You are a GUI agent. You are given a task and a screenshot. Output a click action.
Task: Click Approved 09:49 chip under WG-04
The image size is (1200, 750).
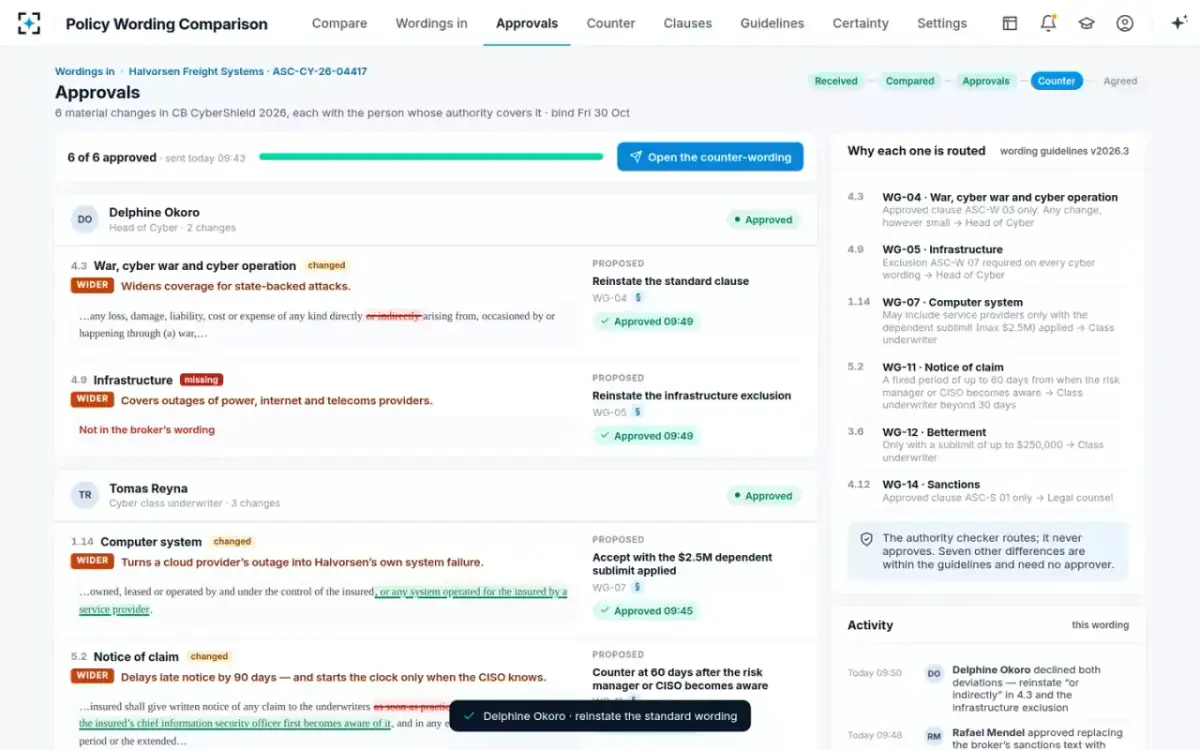pos(646,322)
